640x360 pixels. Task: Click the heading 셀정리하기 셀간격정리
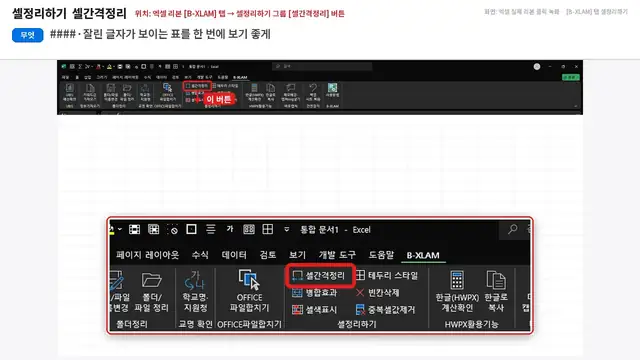69,13
